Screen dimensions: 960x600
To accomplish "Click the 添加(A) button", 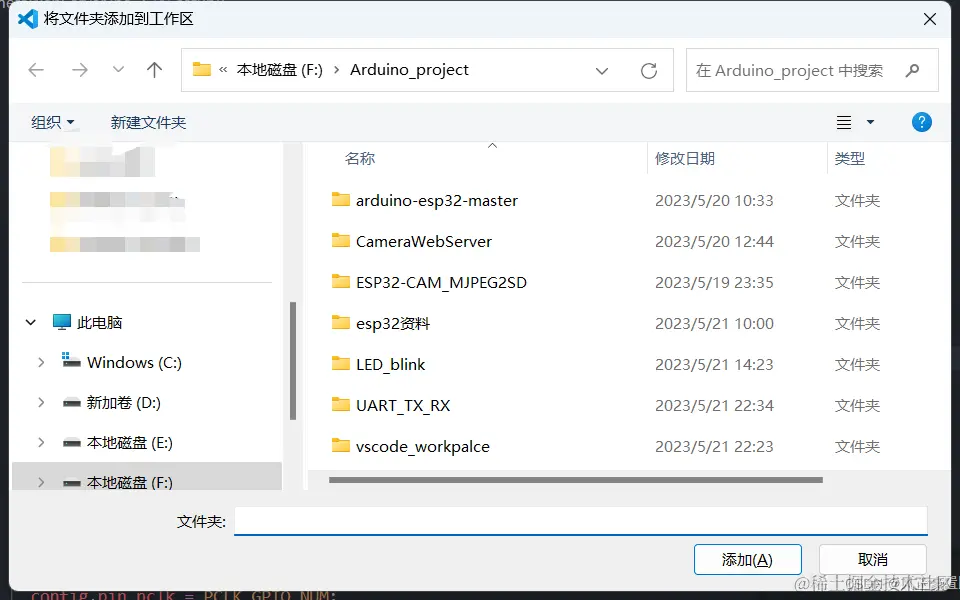I will pos(748,559).
